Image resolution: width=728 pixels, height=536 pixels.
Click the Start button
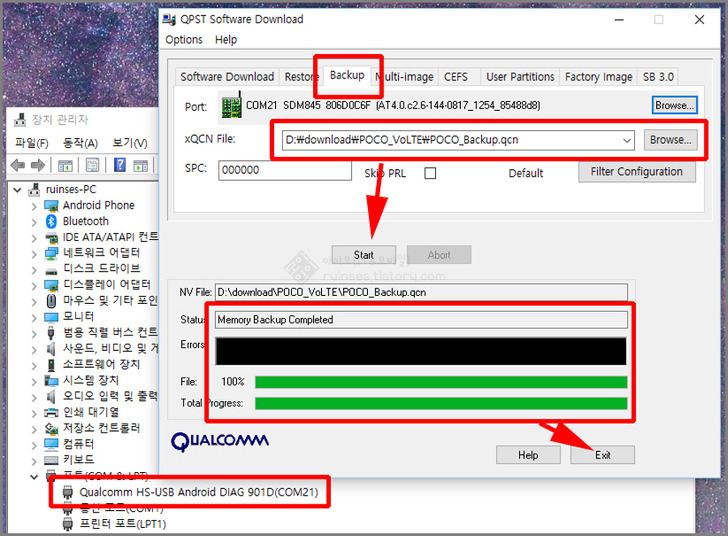click(364, 255)
